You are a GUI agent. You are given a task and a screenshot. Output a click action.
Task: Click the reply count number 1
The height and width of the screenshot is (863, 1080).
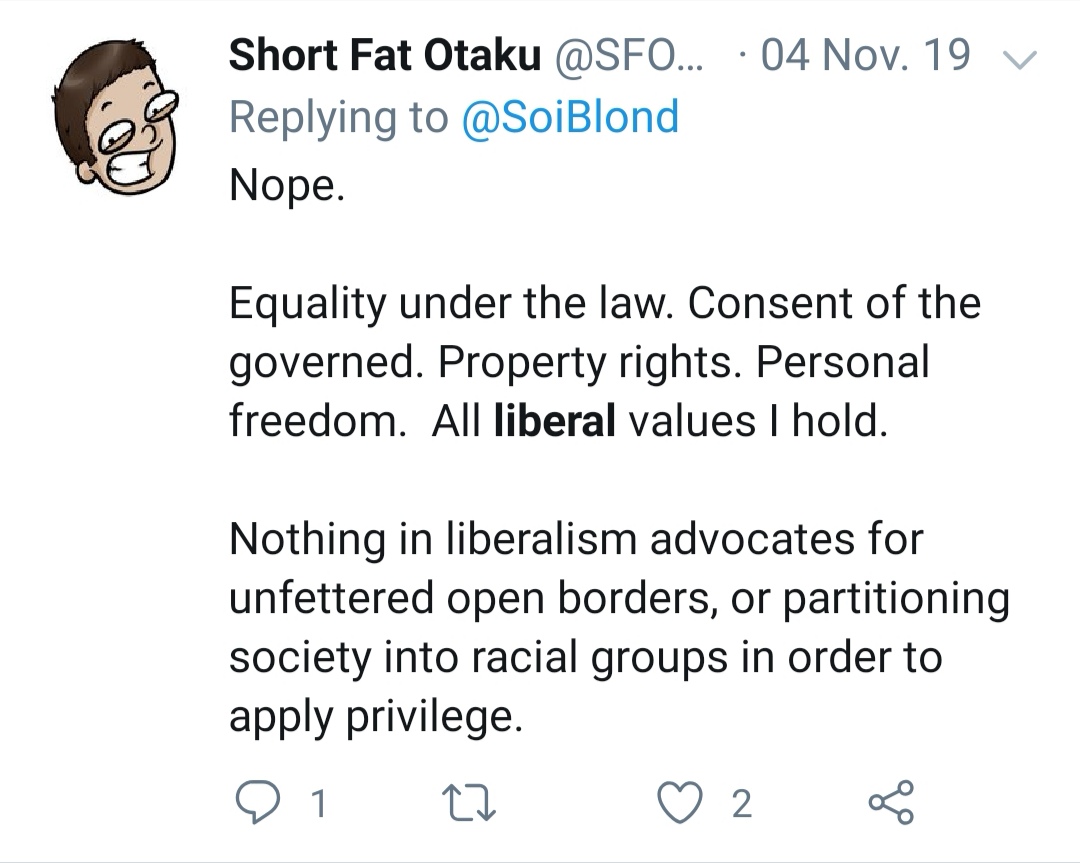(x=317, y=803)
